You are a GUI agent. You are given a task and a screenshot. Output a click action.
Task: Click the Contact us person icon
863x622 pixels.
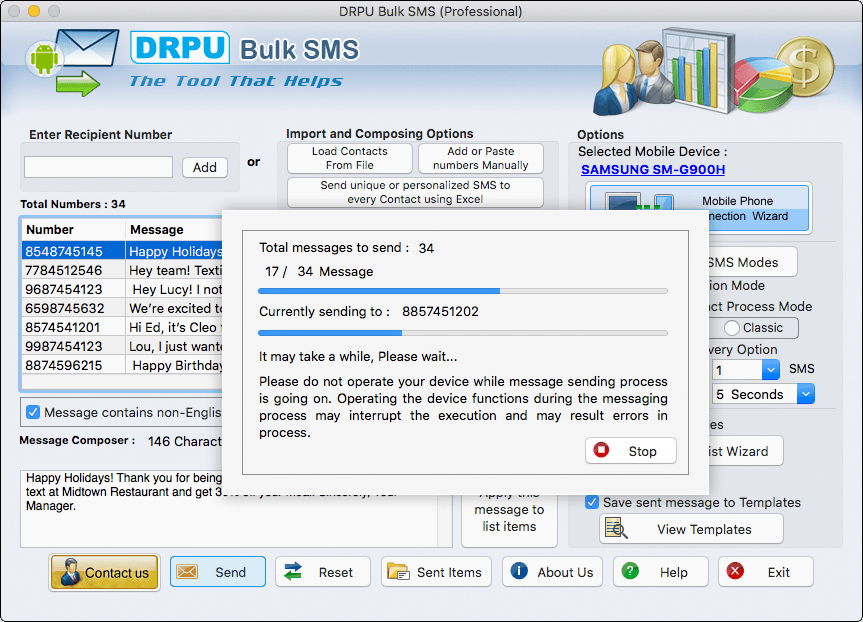tap(70, 572)
